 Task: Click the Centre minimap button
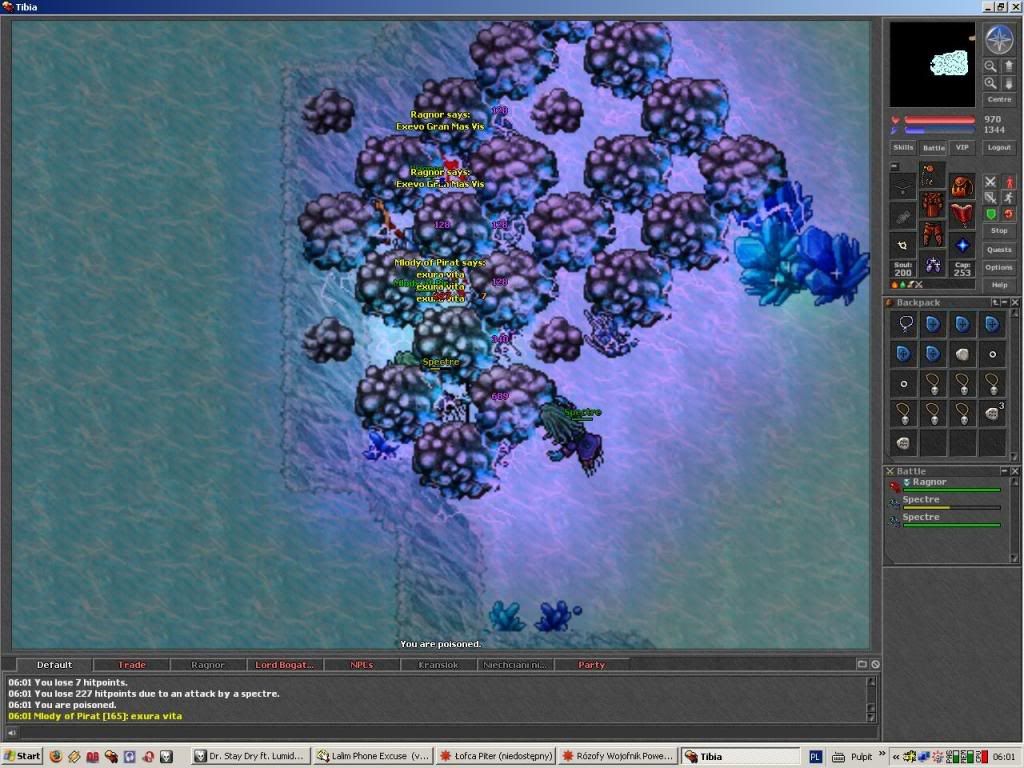coord(999,99)
